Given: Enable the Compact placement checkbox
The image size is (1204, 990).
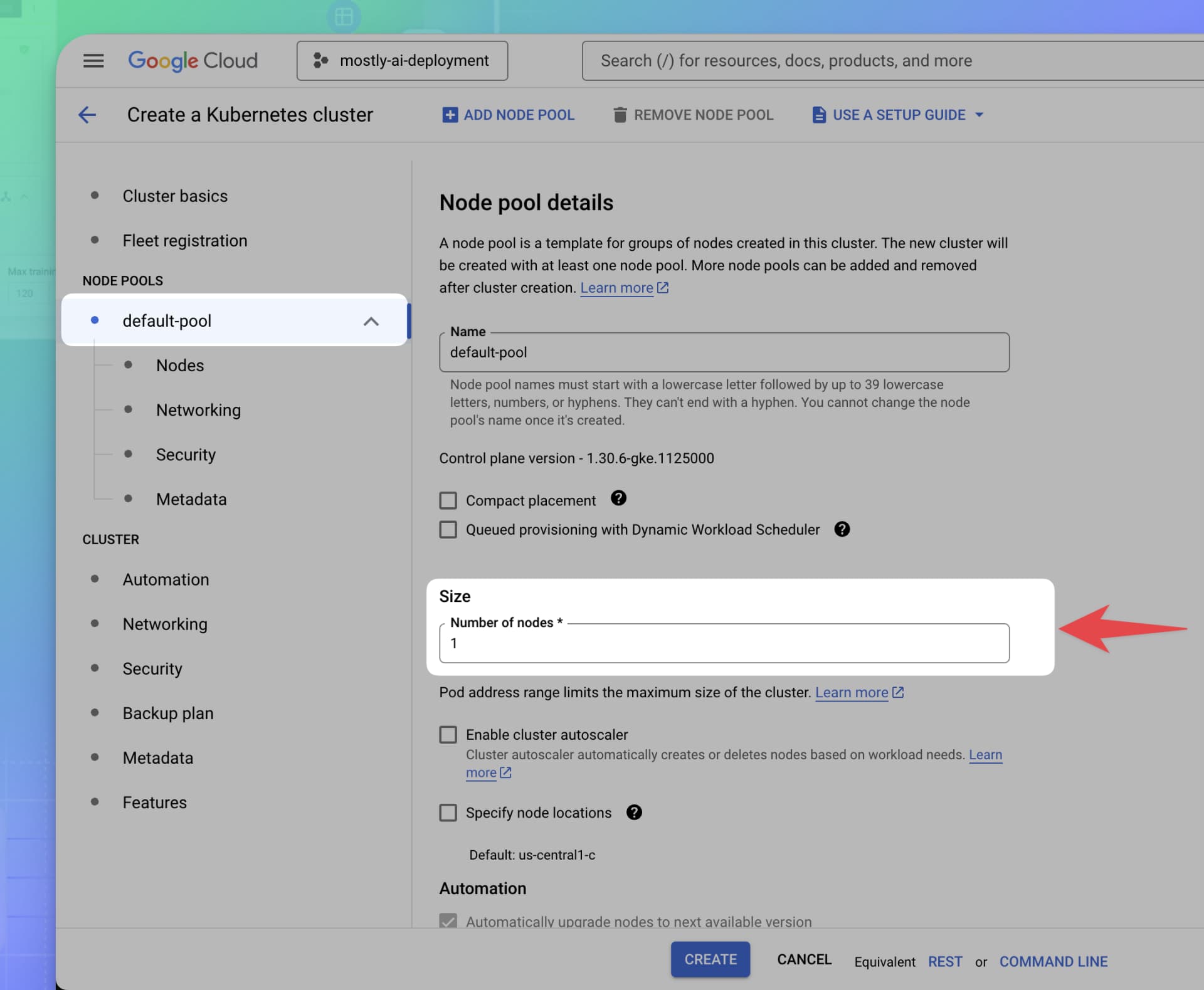Looking at the screenshot, I should (x=448, y=500).
